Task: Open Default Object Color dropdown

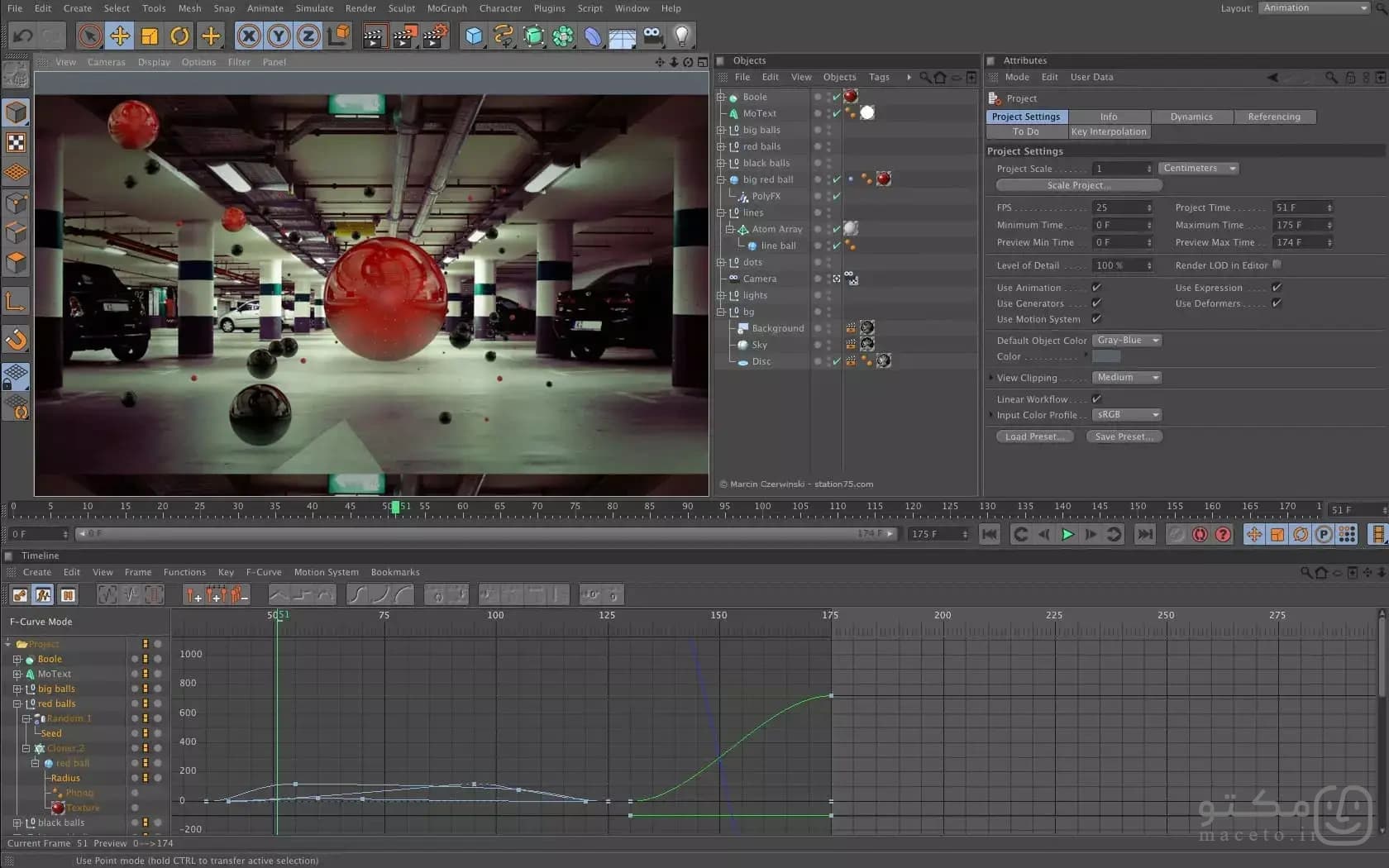Action: click(x=1127, y=341)
